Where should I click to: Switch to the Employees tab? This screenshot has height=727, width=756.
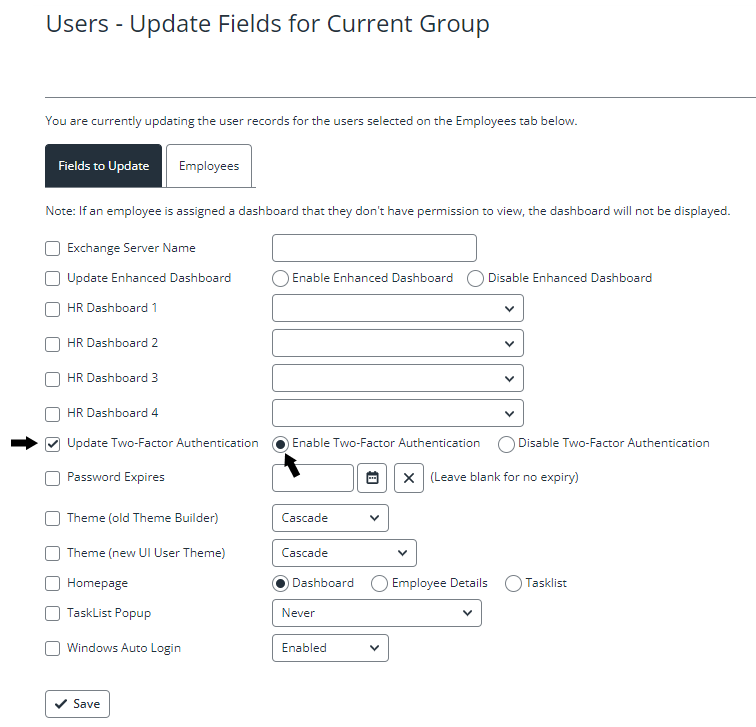tap(209, 166)
